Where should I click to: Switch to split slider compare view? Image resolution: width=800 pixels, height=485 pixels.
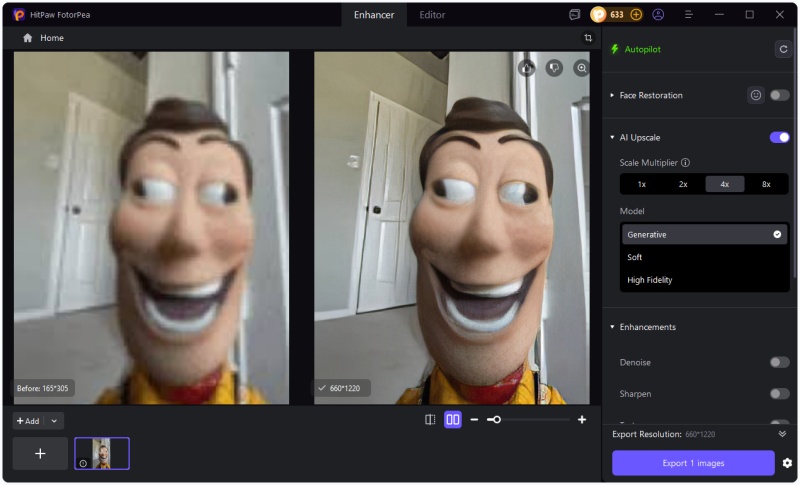(x=430, y=420)
